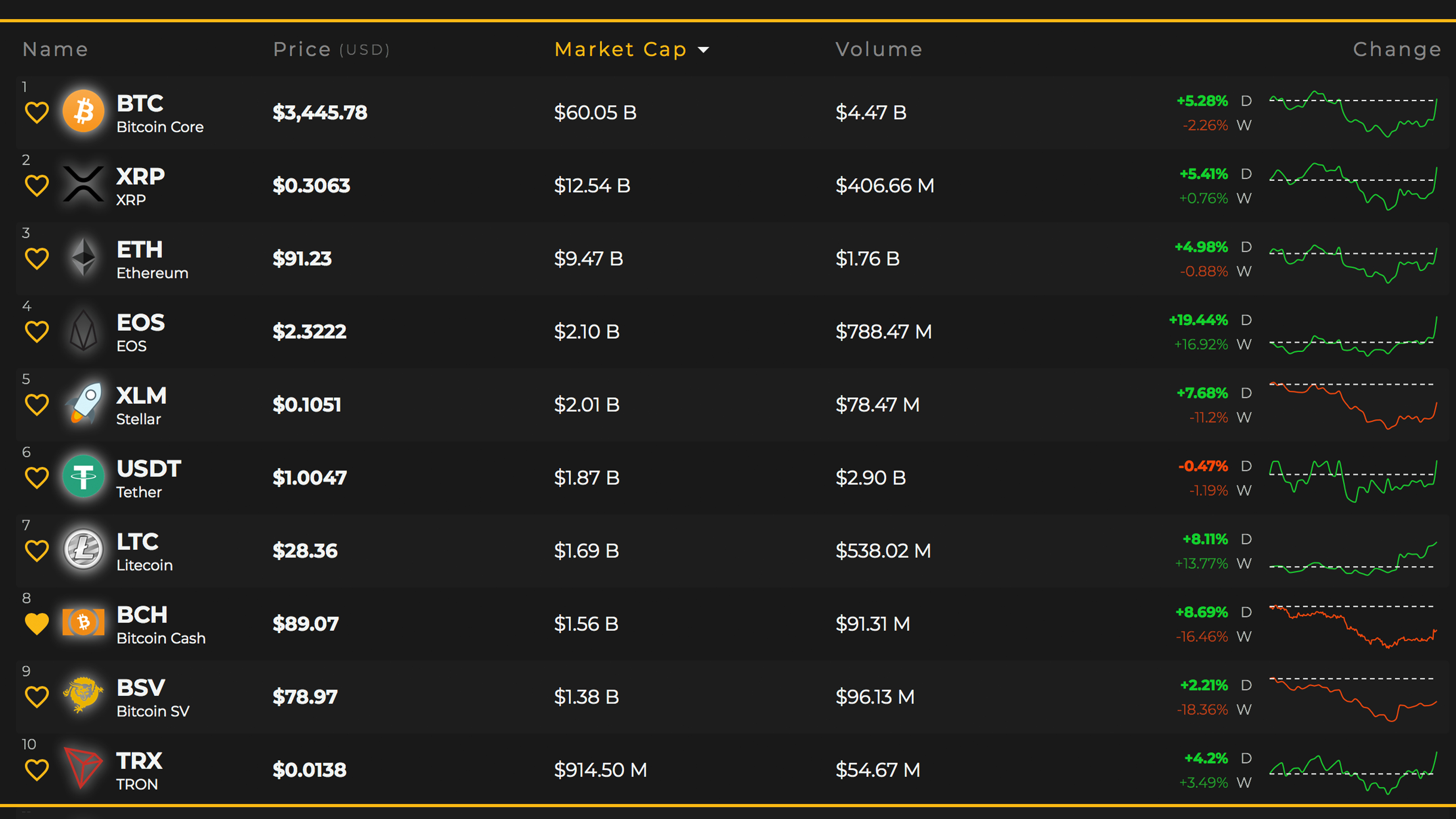
Task: Click the EOS coin logo icon
Action: 83,331
